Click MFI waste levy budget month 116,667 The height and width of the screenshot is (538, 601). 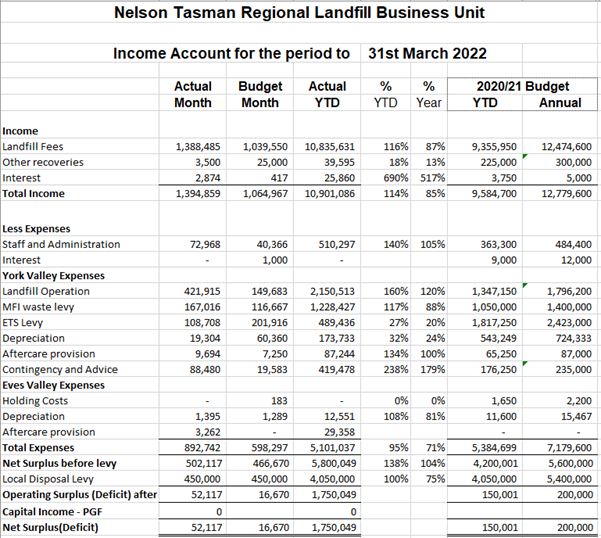269,307
